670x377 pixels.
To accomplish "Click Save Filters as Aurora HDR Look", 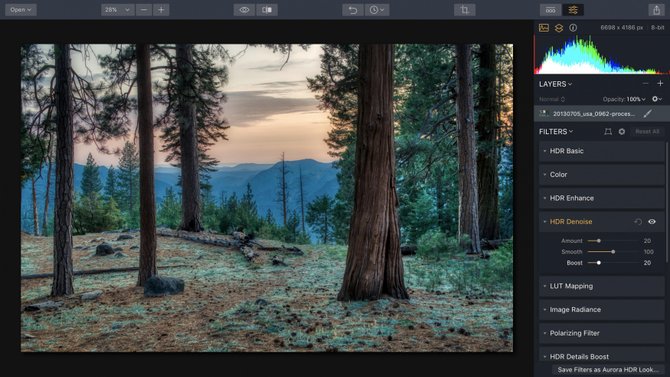I will click(x=608, y=369).
